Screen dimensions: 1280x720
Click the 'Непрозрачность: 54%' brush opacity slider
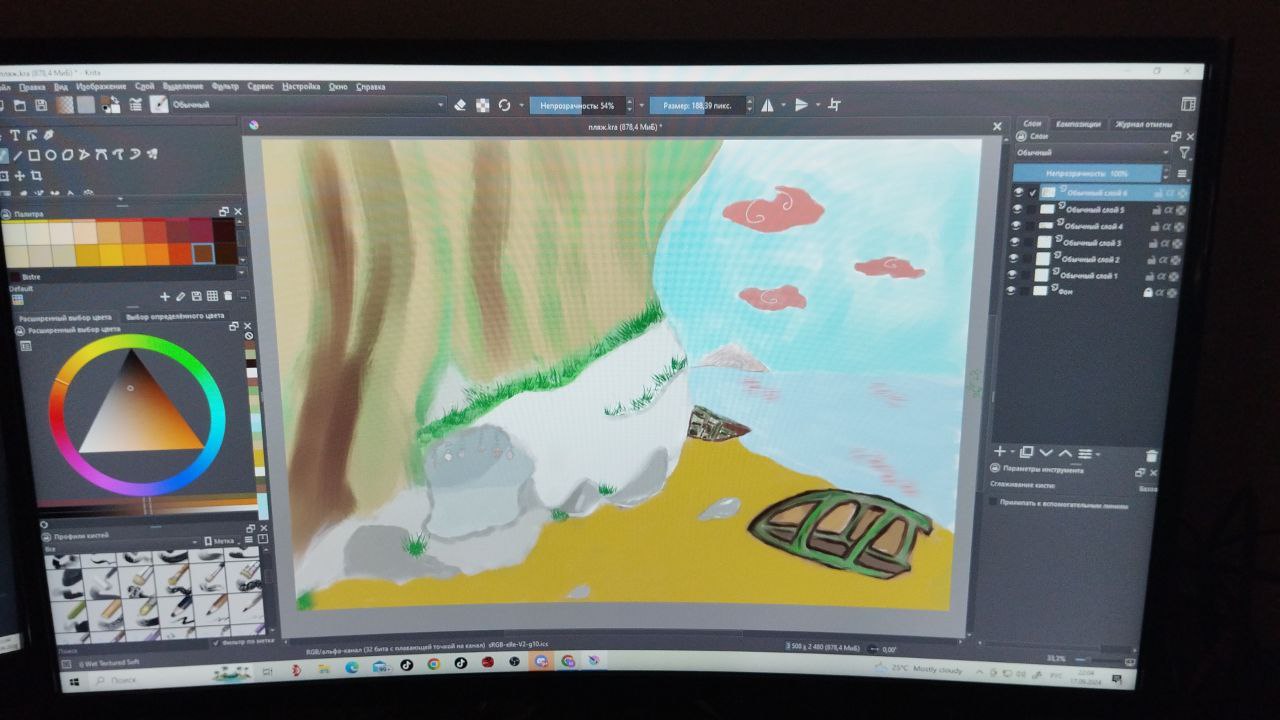(x=577, y=105)
